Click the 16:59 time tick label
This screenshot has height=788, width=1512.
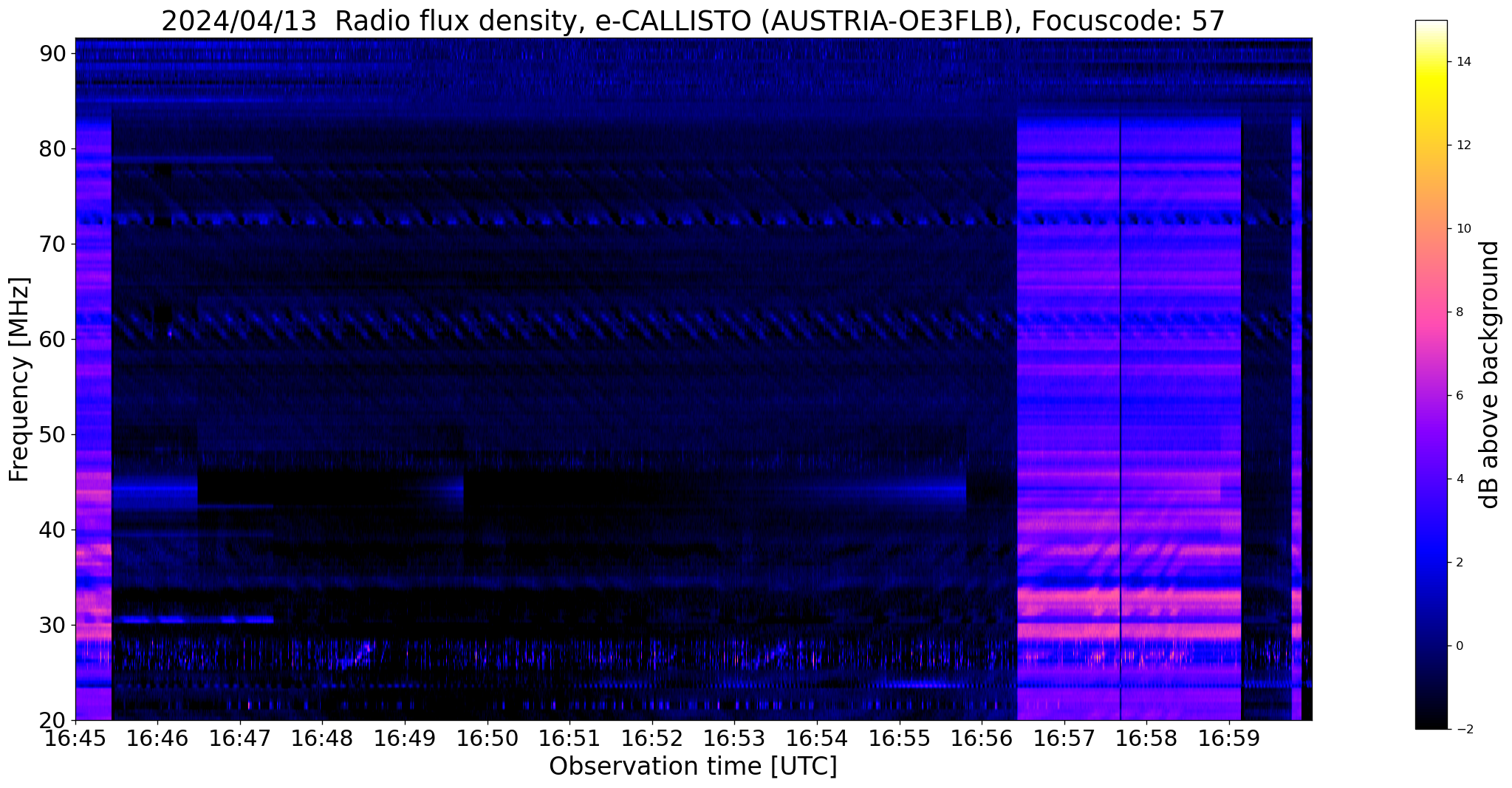(1229, 739)
